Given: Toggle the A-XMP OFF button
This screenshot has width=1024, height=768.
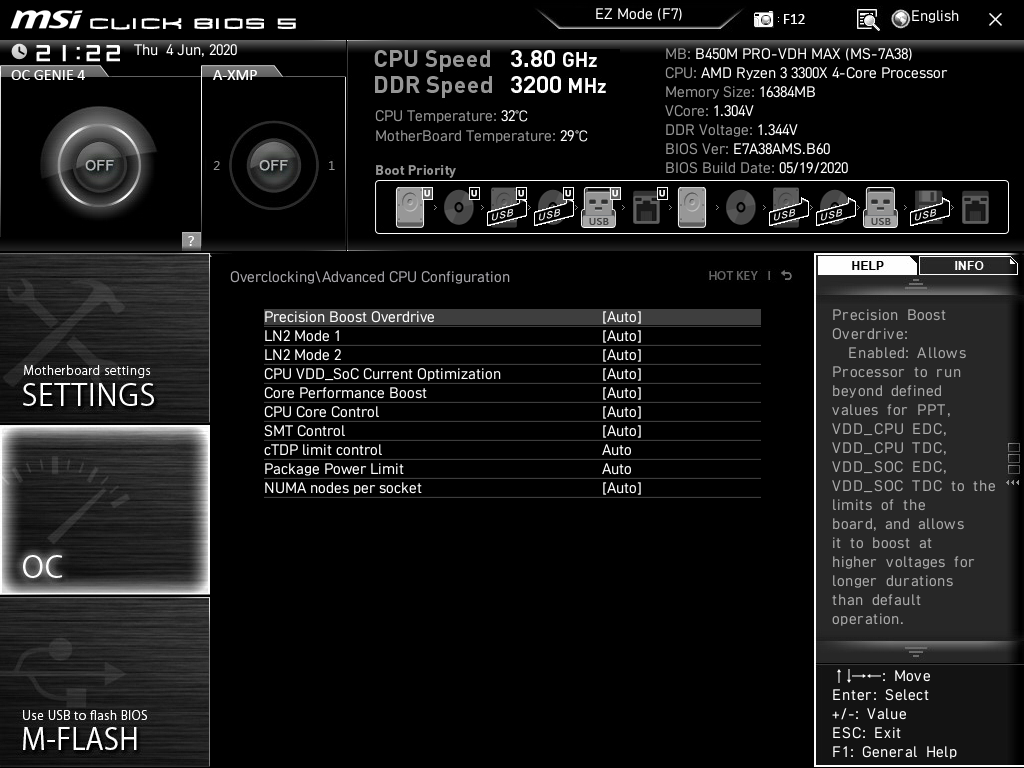Looking at the screenshot, I should 274,165.
